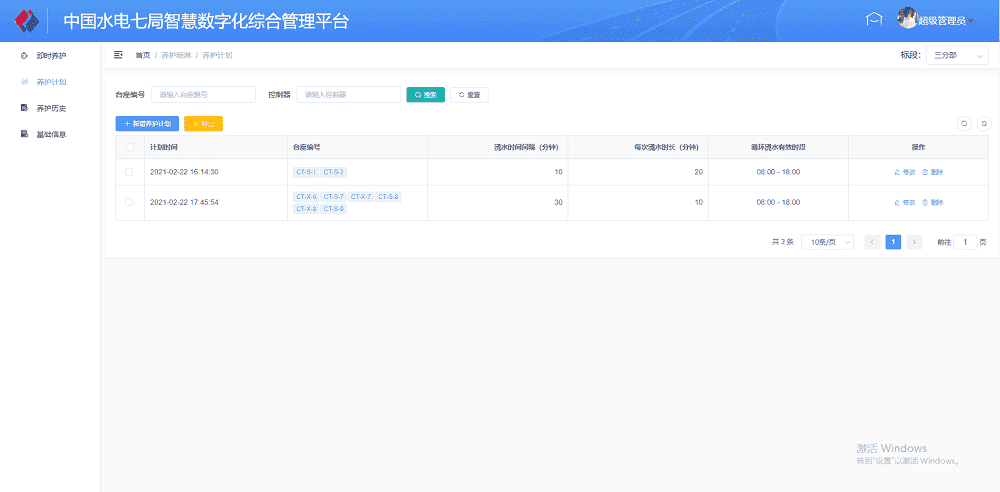Go to the next page with the right arrow
This screenshot has width=1000, height=492.
(x=914, y=242)
